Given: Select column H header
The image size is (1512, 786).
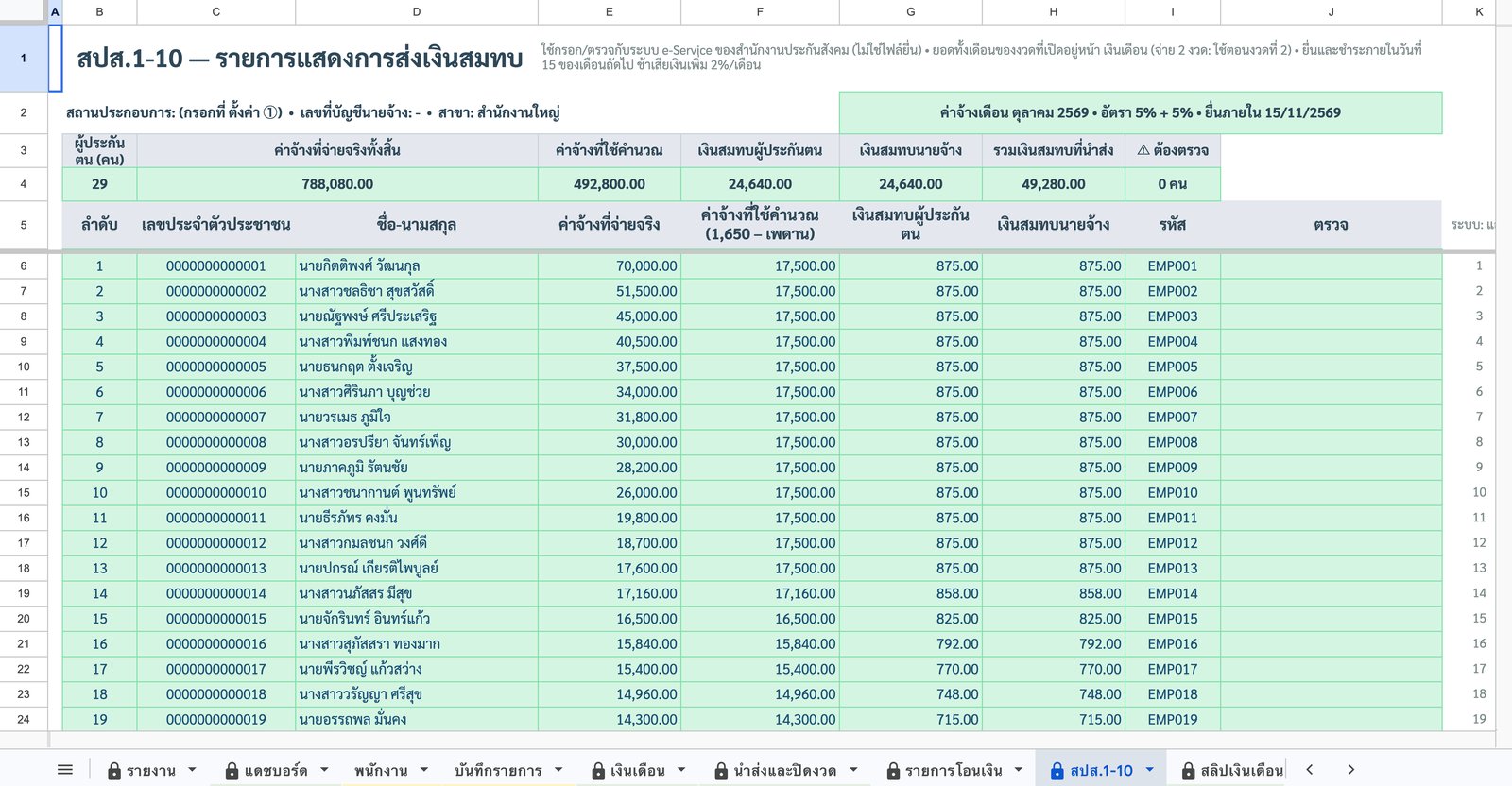Looking at the screenshot, I should [1054, 11].
